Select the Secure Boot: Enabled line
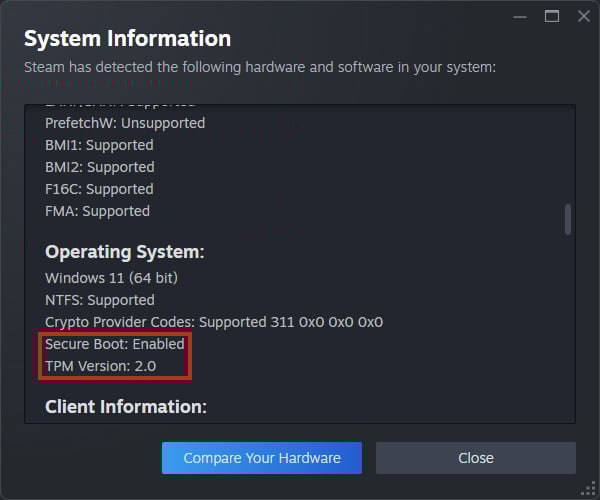The height and width of the screenshot is (500, 600). 115,344
